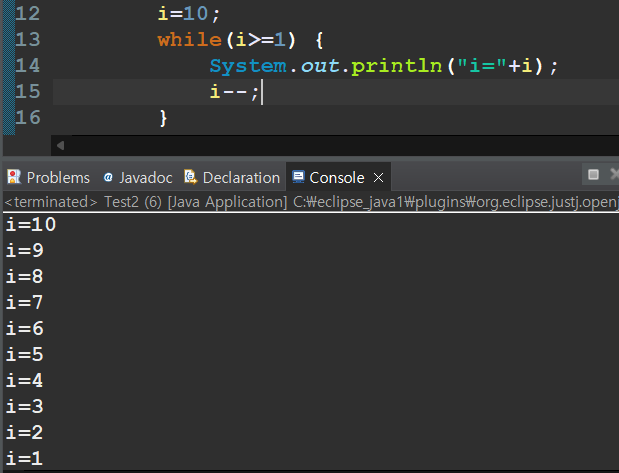Click the terminated Test2 launch description
This screenshot has height=473, width=619.
point(311,202)
